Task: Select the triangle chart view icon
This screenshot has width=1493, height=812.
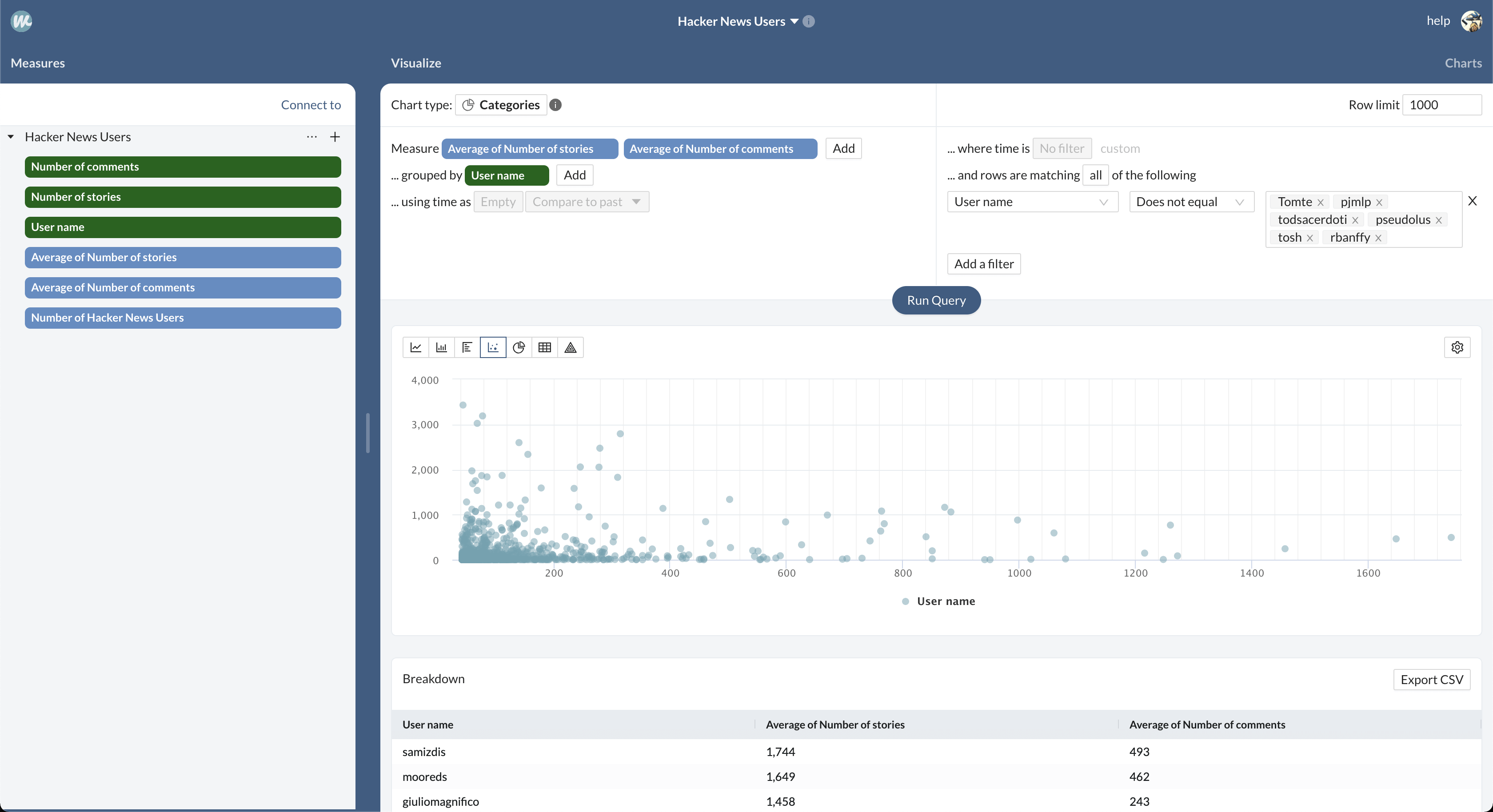Action: pos(570,347)
